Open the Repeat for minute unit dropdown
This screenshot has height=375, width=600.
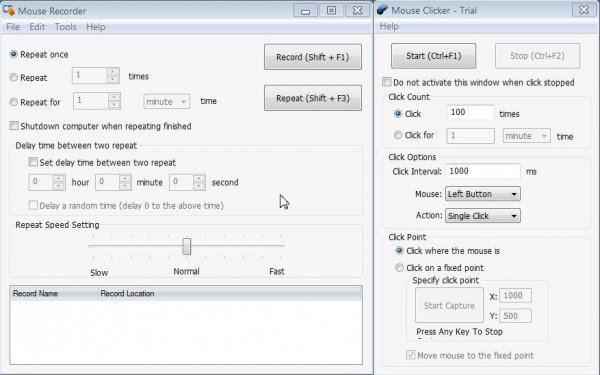point(166,101)
